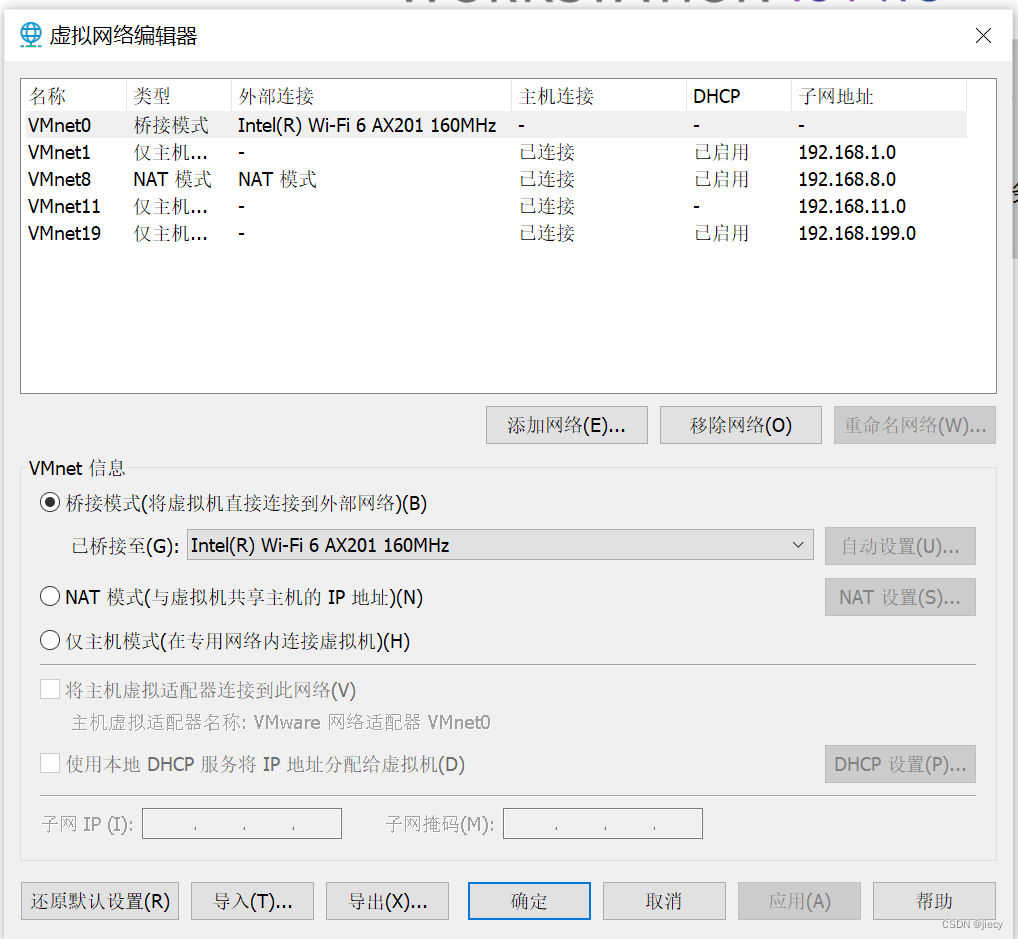Screen dimensions: 1018x939
Task: Click the 自动设置(U)... button
Action: (900, 546)
